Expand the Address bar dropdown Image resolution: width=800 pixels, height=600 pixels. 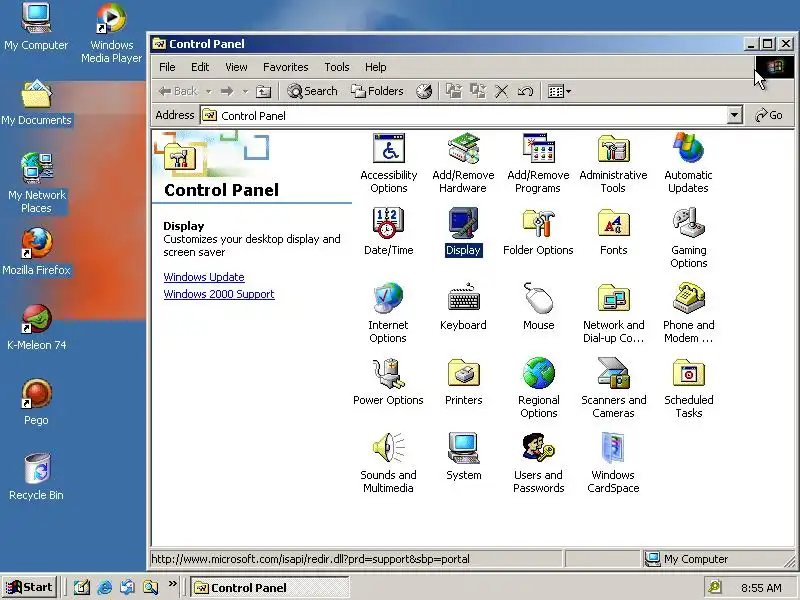tap(734, 115)
